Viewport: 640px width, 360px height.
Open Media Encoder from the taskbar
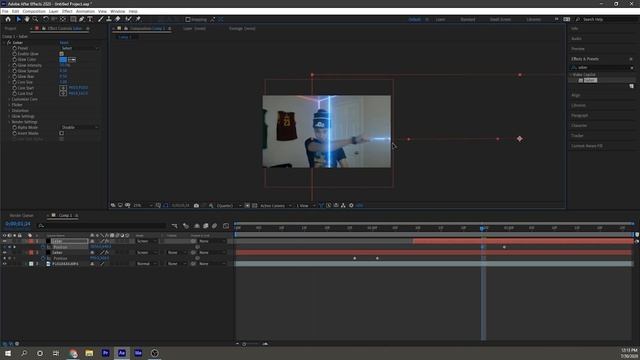tap(138, 353)
